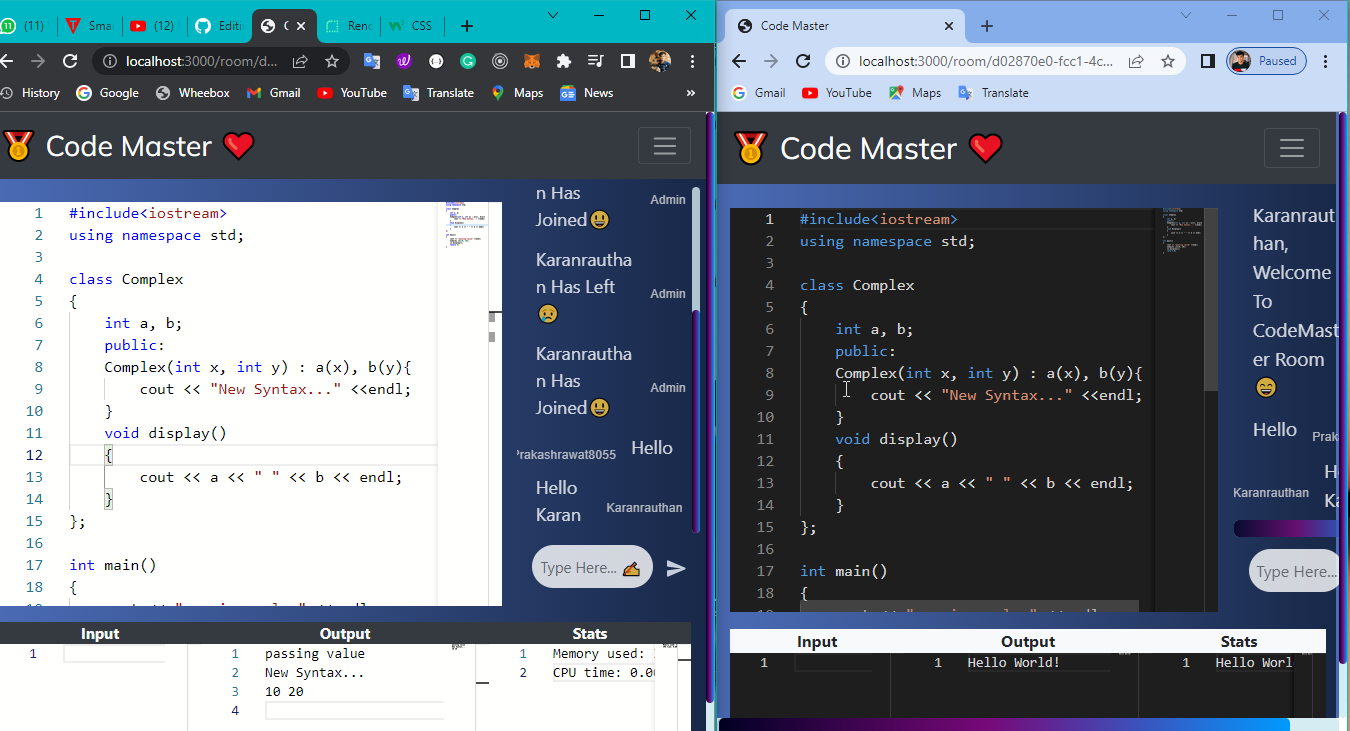Open News bookmark in left browser
The image size is (1350, 731).
pyautogui.click(x=587, y=93)
